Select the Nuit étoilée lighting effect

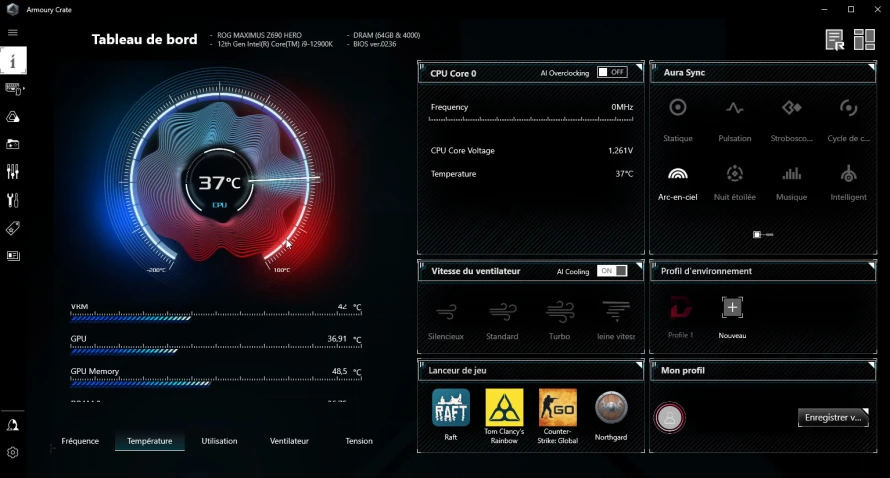[734, 183]
